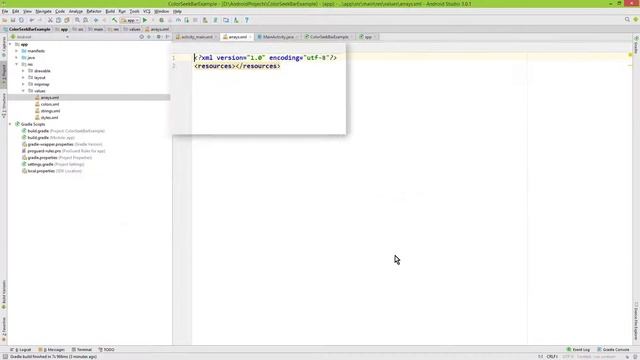The width and height of the screenshot is (640, 360).
Task: Click the values breadcrumb in navigation bar
Action: (132, 29)
